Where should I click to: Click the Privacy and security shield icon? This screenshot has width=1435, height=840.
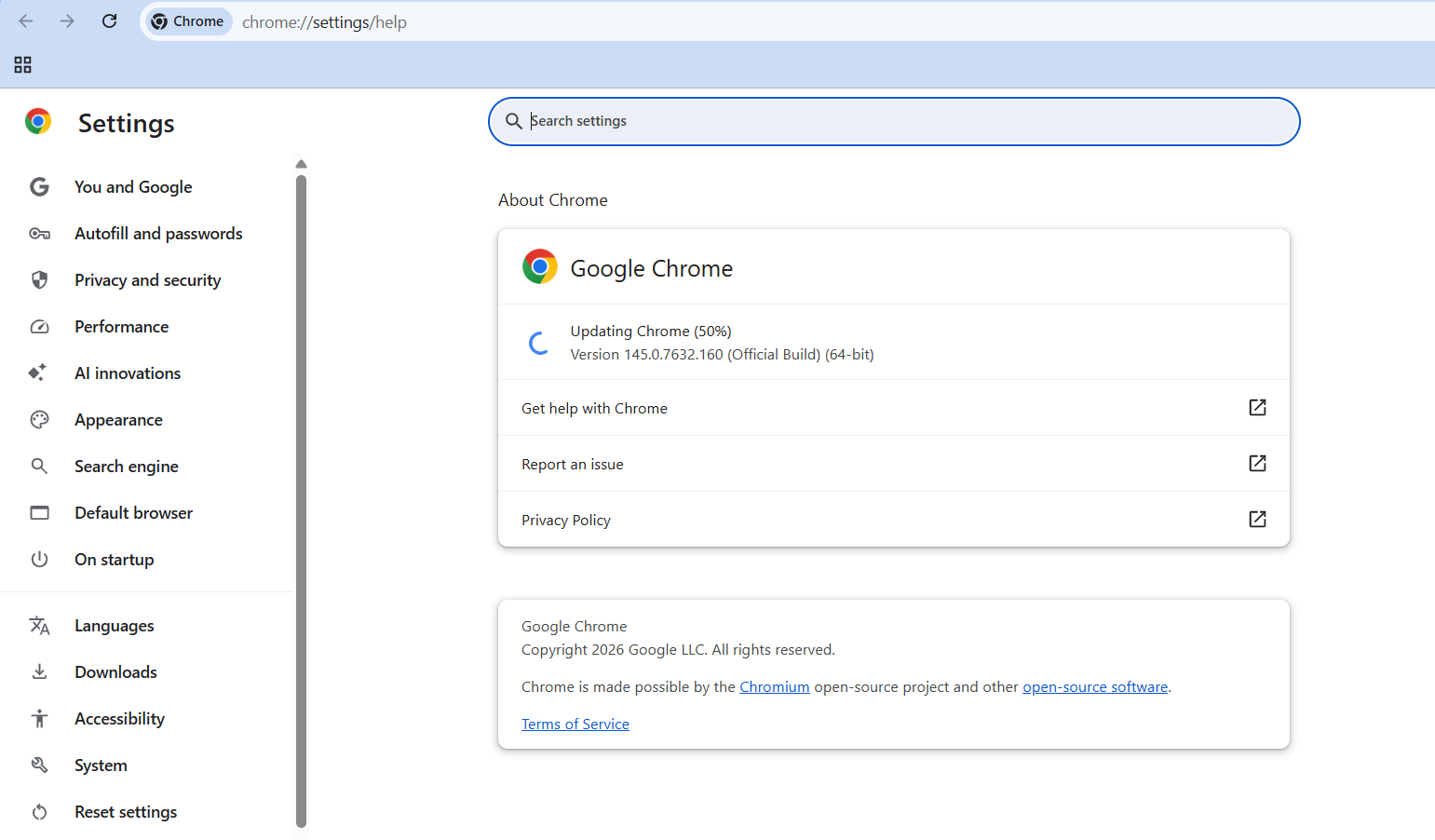[39, 279]
